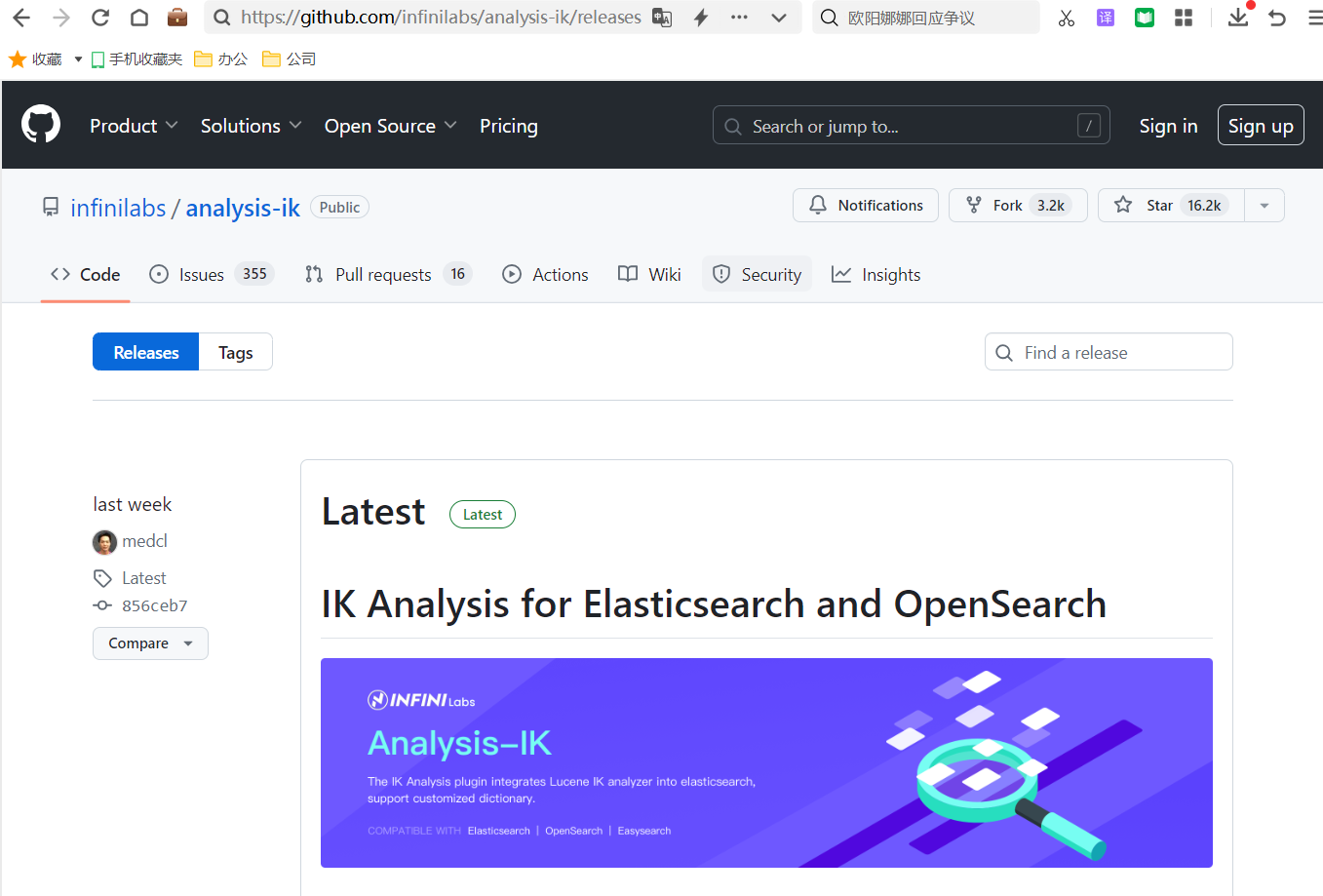Open the browser hamburger menu
The image size is (1323, 896).
(x=1315, y=18)
